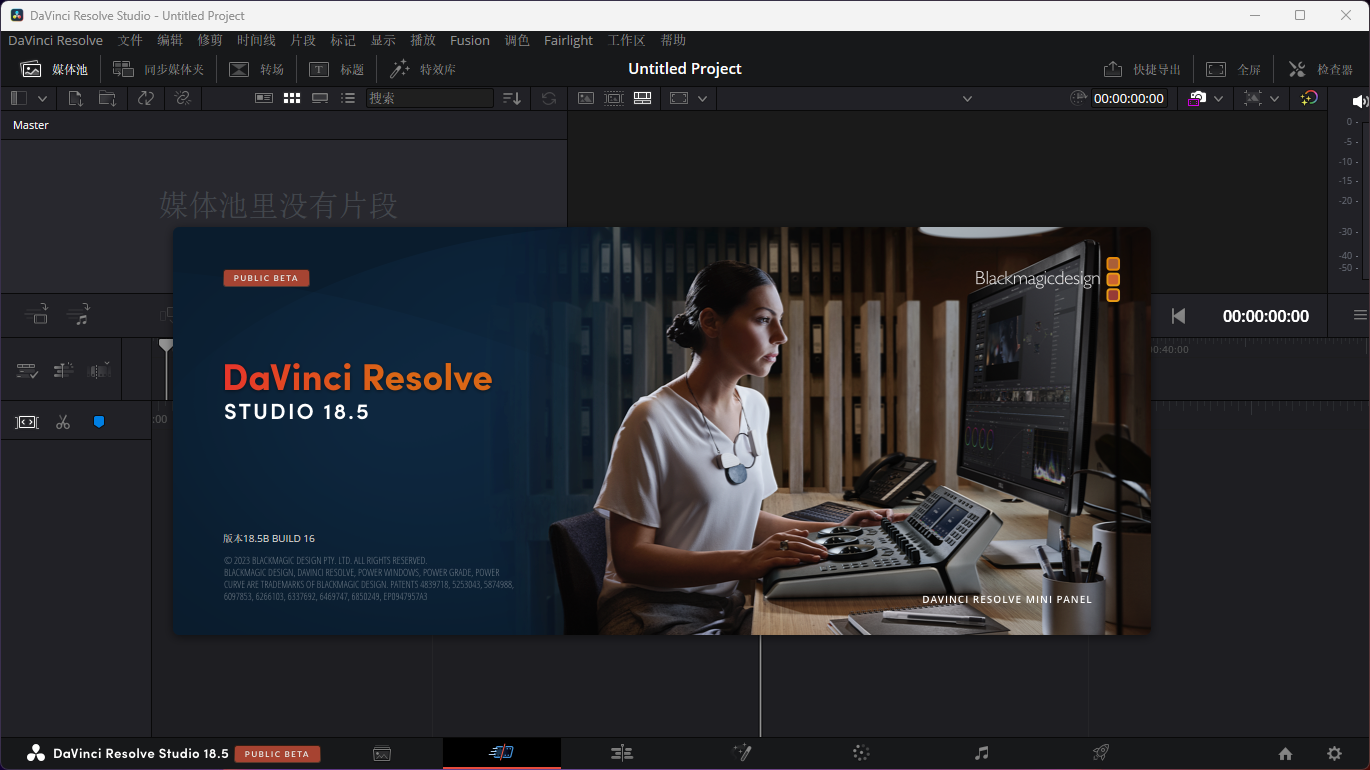
Task: Switch to the Media page tab
Action: point(382,753)
